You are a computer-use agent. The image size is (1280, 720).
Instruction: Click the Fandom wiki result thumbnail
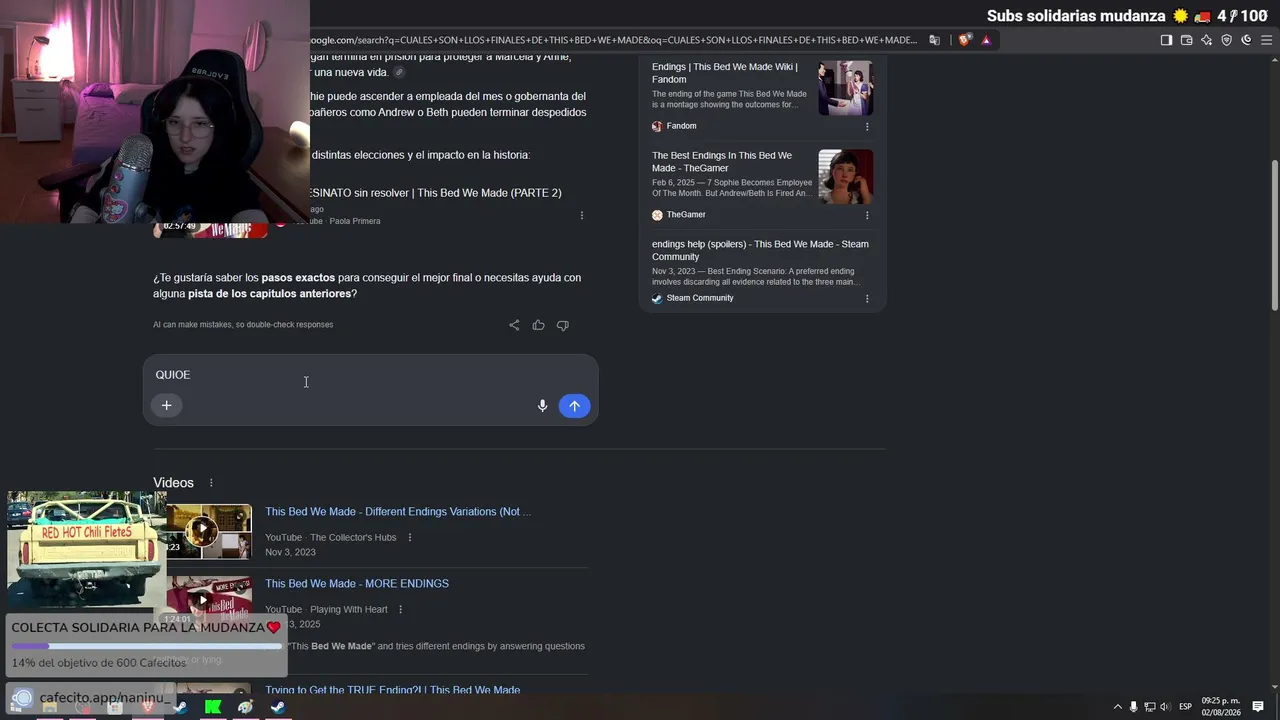(846, 88)
